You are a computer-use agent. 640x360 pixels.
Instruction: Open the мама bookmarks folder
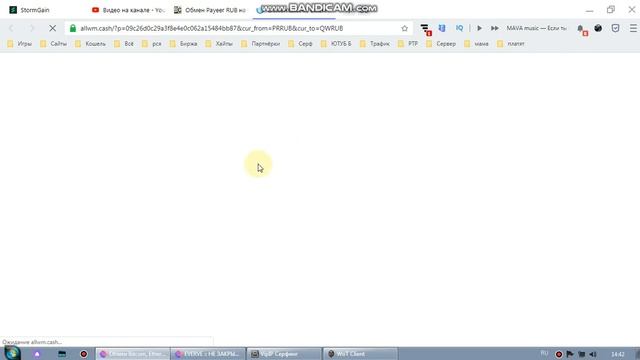[x=476, y=44]
